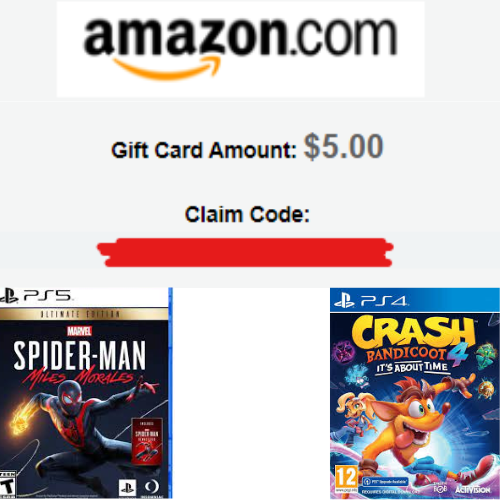This screenshot has width=500, height=500.
Task: Click the red redacted claim code bar
Action: pyautogui.click(x=245, y=252)
